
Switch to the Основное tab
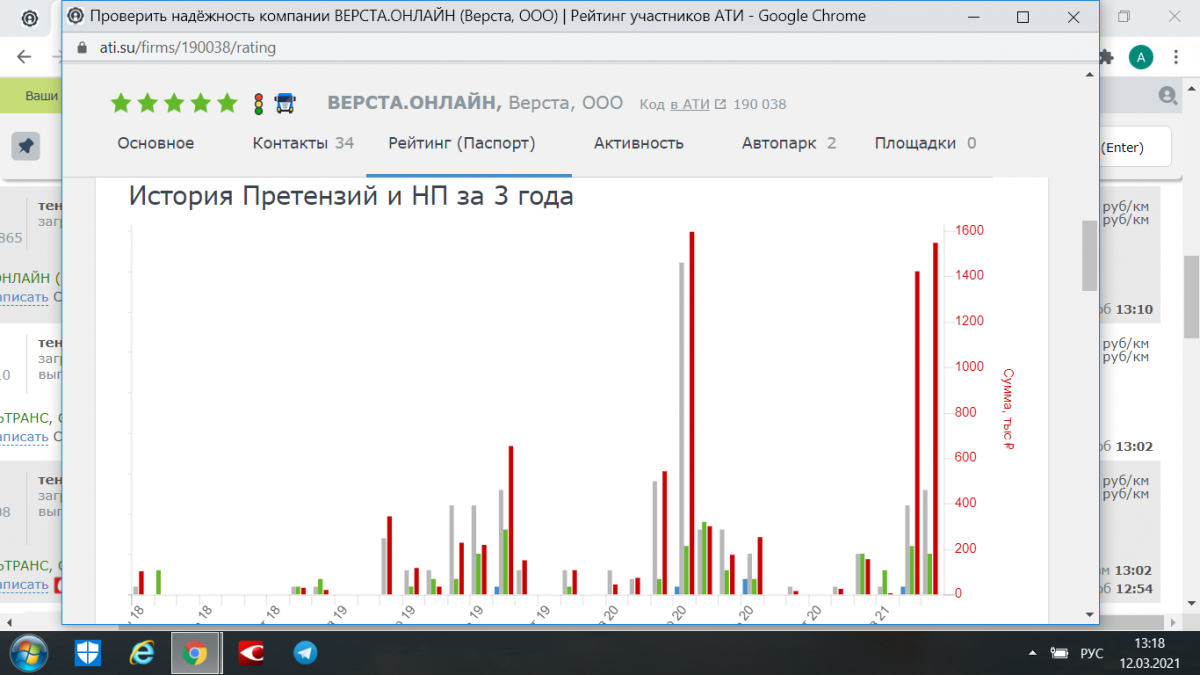click(x=156, y=143)
